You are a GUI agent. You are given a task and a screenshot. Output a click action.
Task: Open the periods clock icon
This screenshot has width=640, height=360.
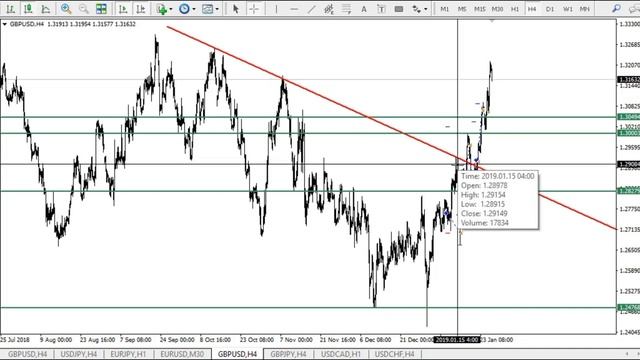pos(184,9)
